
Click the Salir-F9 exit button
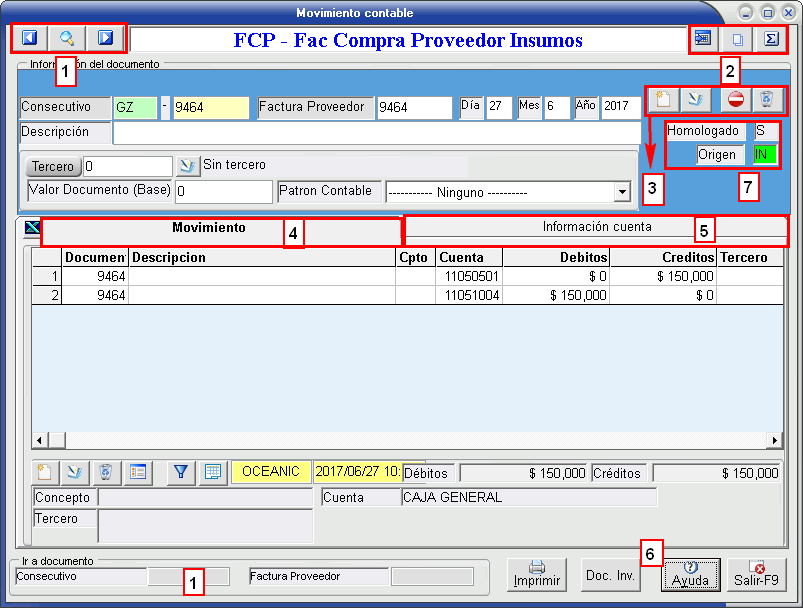[x=758, y=575]
